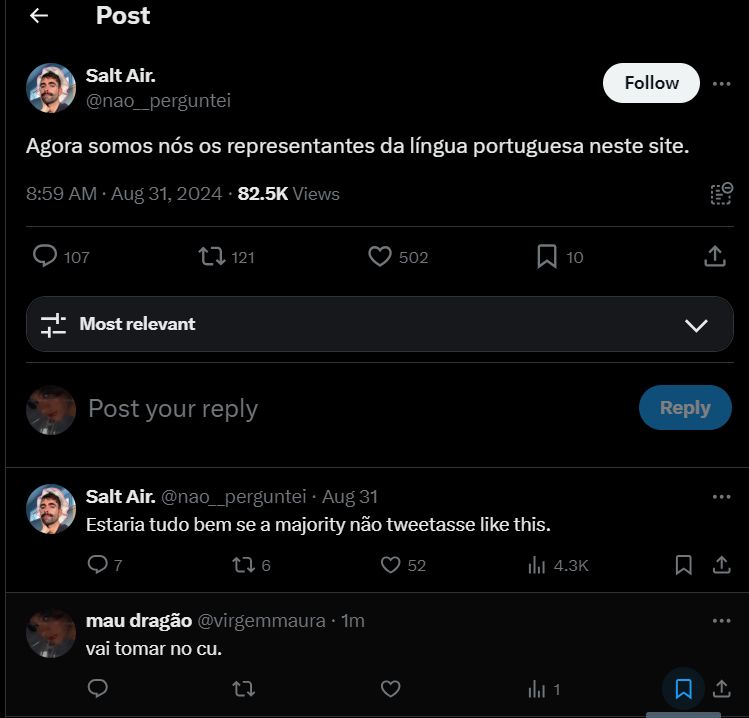The image size is (749, 718).
Task: Share the main post via share icon
Action: click(x=715, y=256)
